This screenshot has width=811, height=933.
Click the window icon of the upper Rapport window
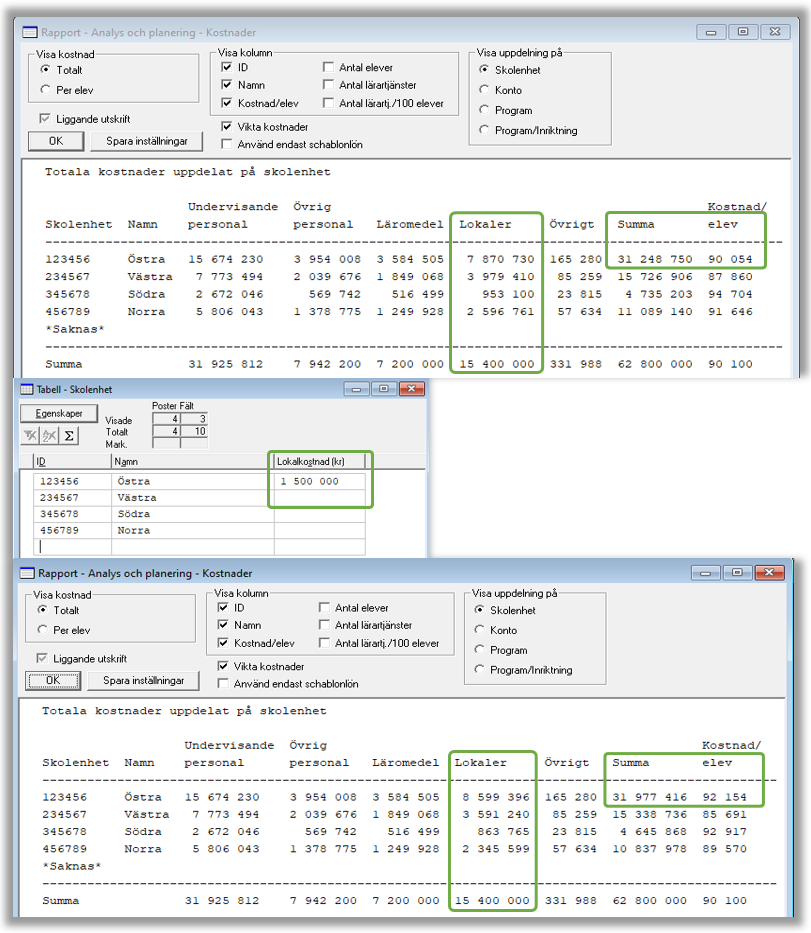coord(30,32)
